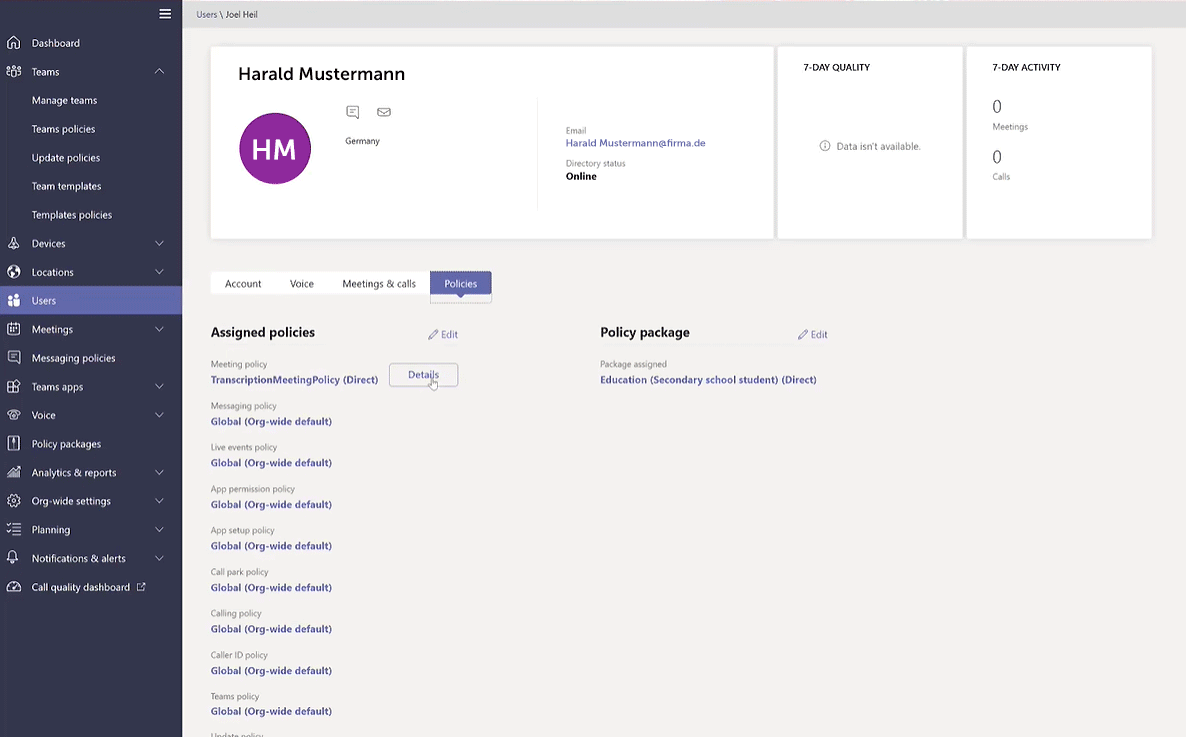The image size is (1186, 737).
Task: Select the Policies tab
Action: tap(461, 284)
